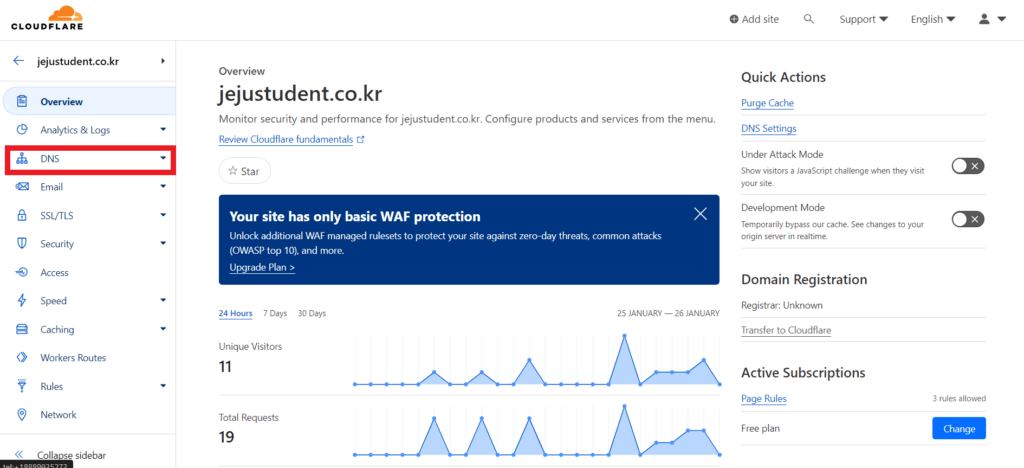
Task: Switch to the 30 Days tab
Action: 312,313
